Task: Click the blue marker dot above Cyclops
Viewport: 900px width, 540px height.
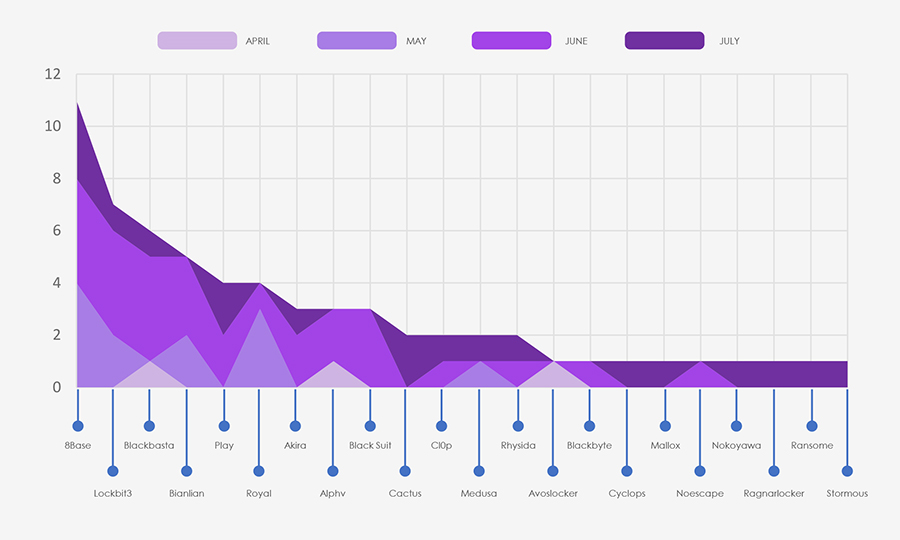Action: (x=627, y=471)
